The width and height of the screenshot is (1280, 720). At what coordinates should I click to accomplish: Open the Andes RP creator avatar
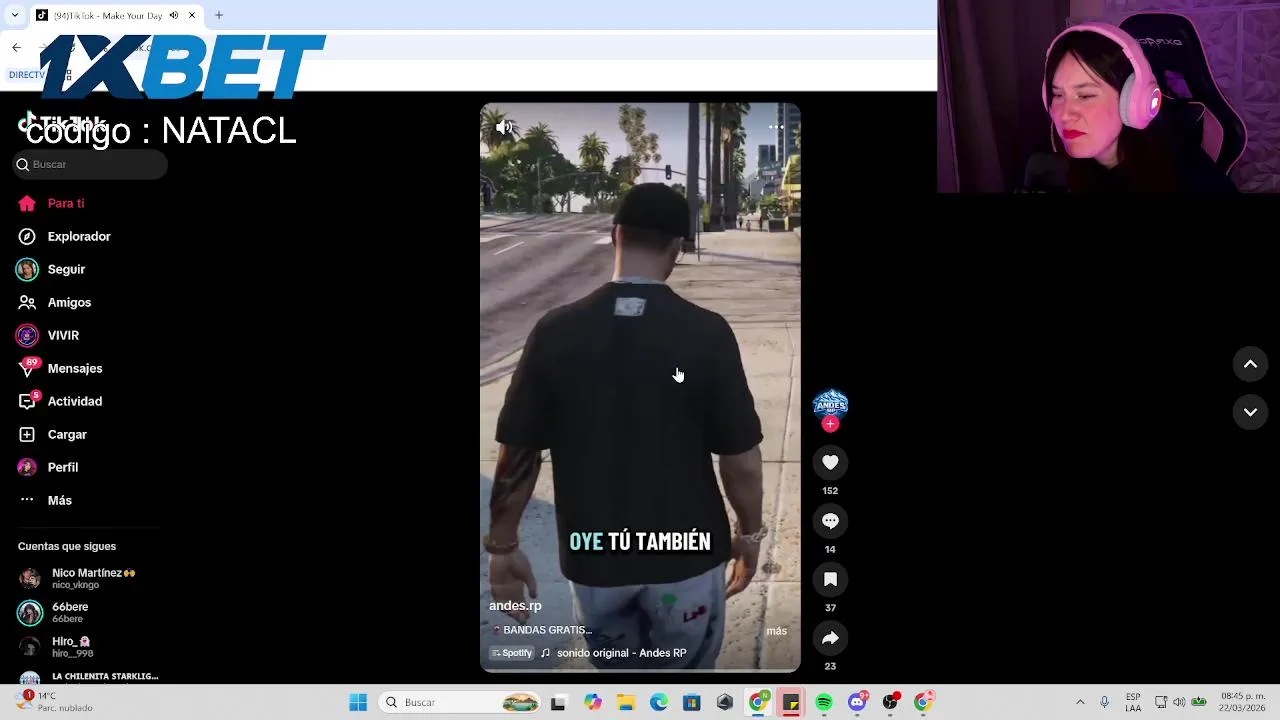pyautogui.click(x=830, y=403)
